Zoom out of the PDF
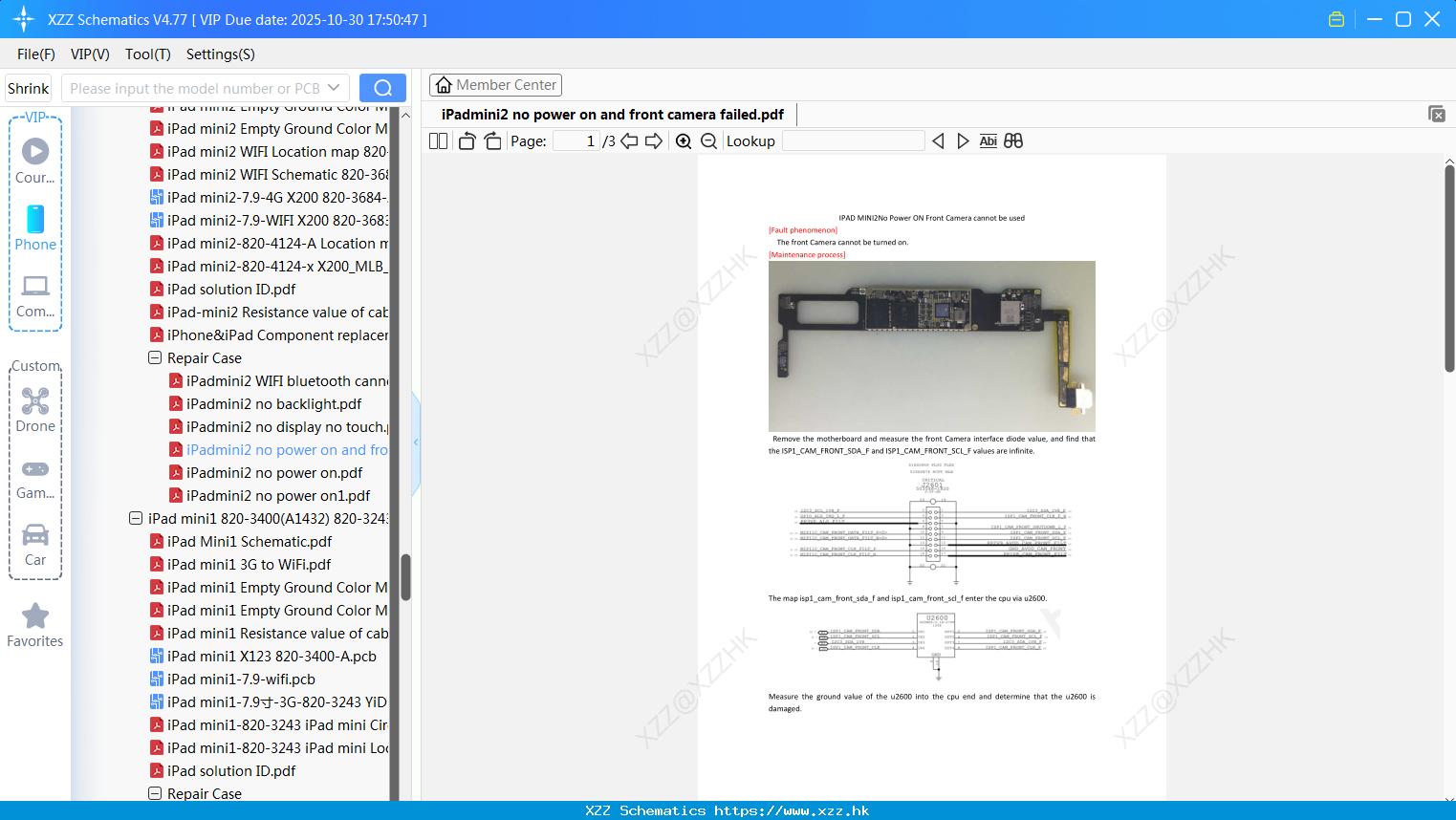 point(709,140)
